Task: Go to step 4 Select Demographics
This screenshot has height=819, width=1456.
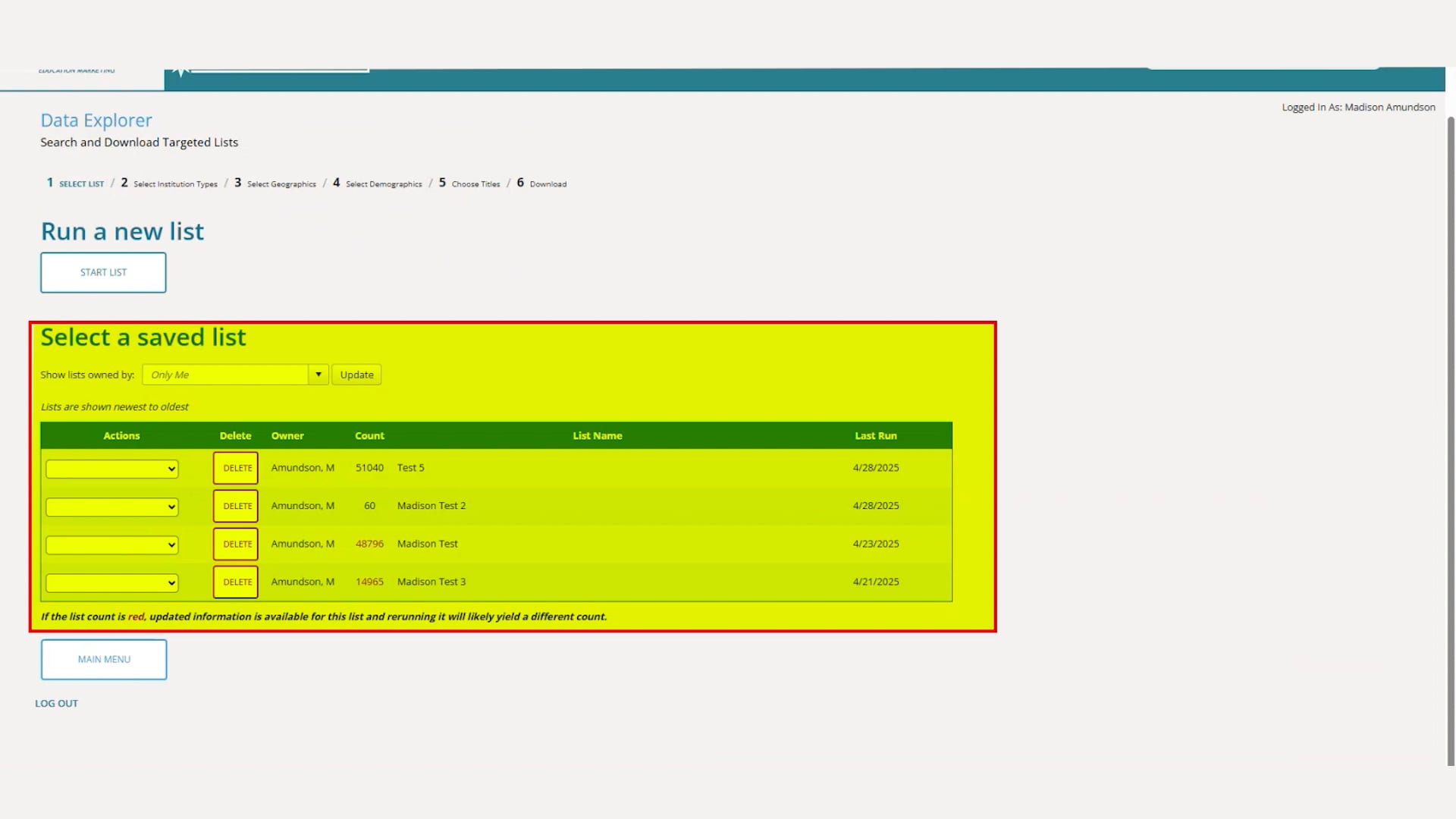Action: coord(383,184)
